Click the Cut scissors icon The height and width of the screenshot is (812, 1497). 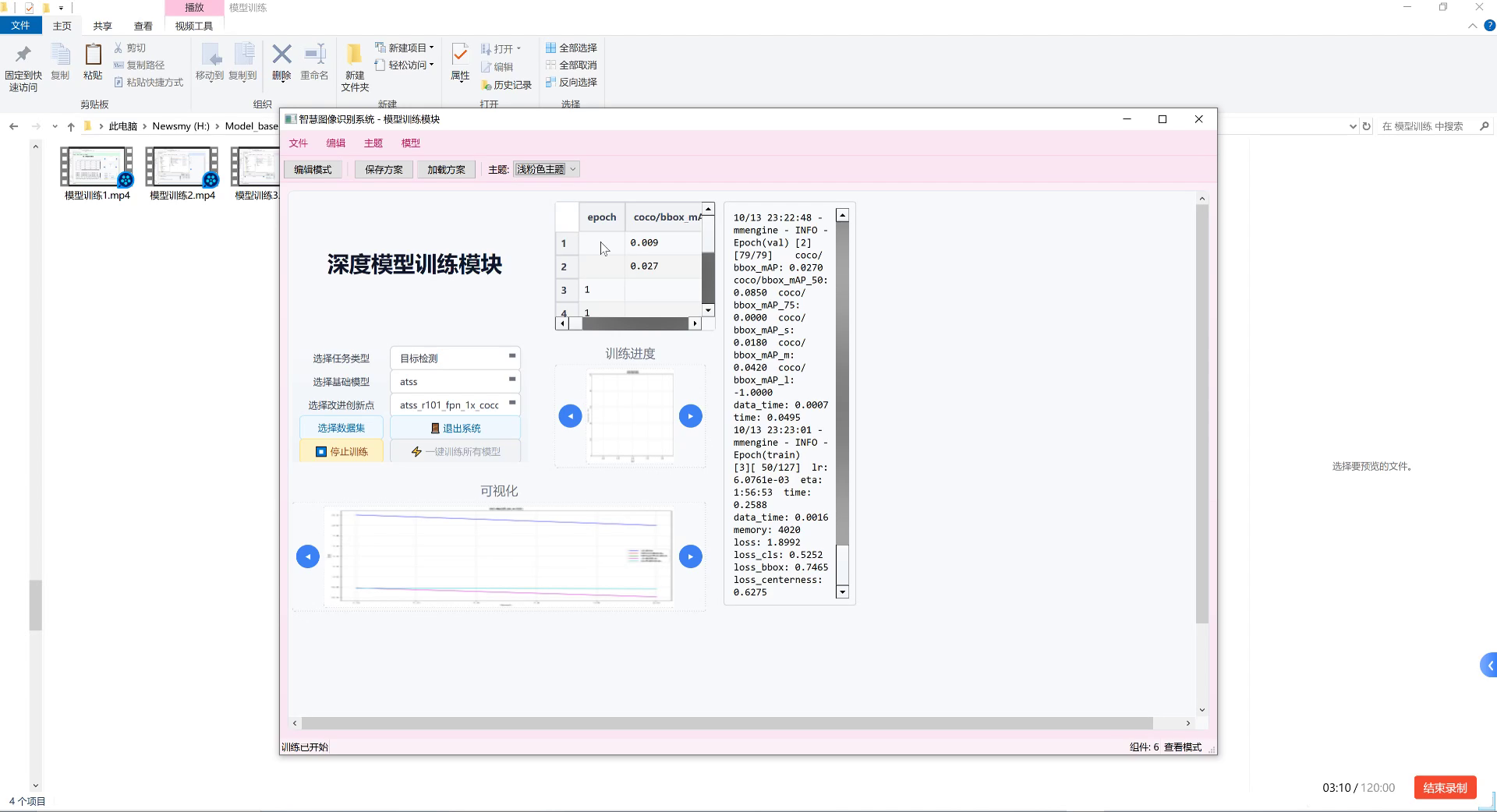click(x=119, y=48)
